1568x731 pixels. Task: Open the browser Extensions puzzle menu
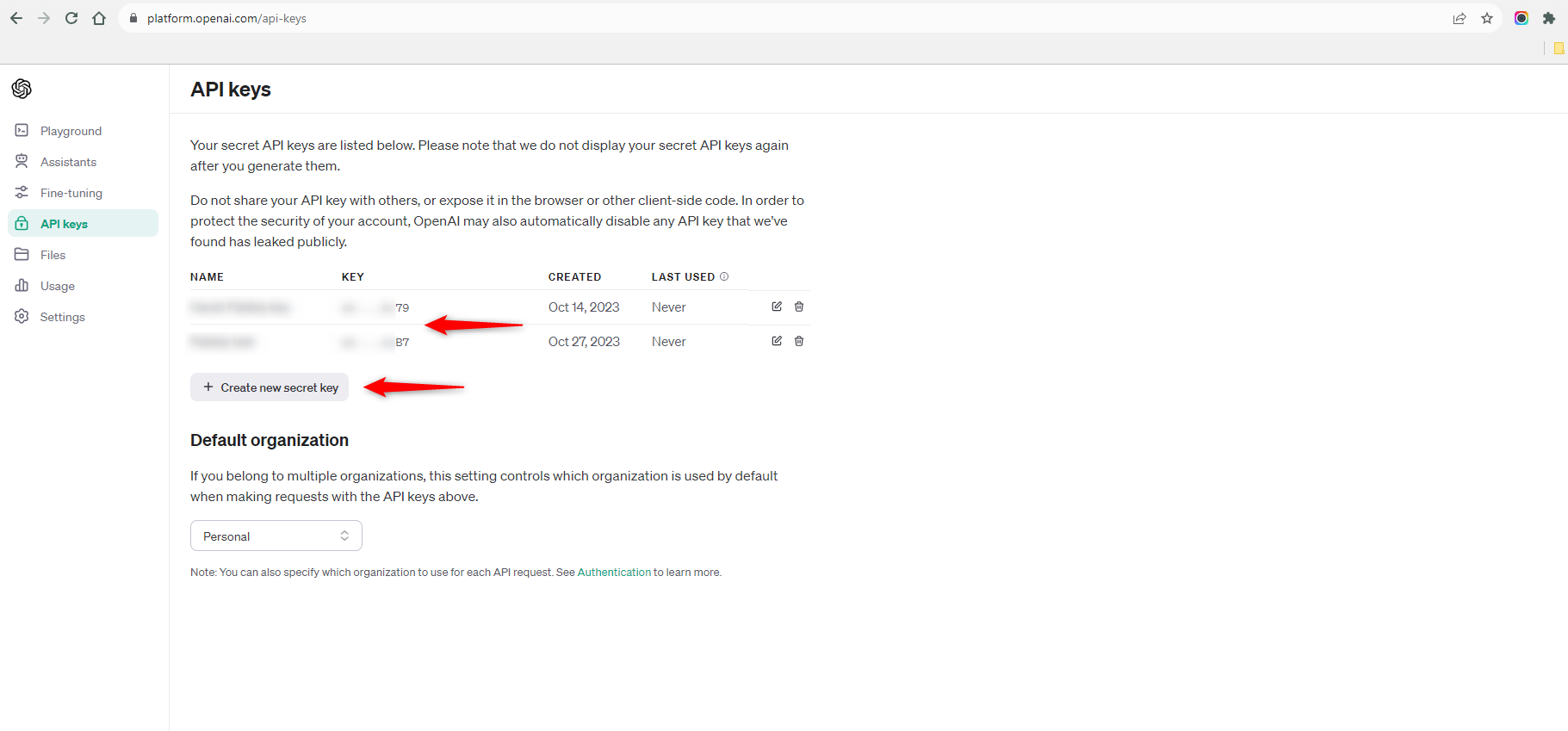1549,18
